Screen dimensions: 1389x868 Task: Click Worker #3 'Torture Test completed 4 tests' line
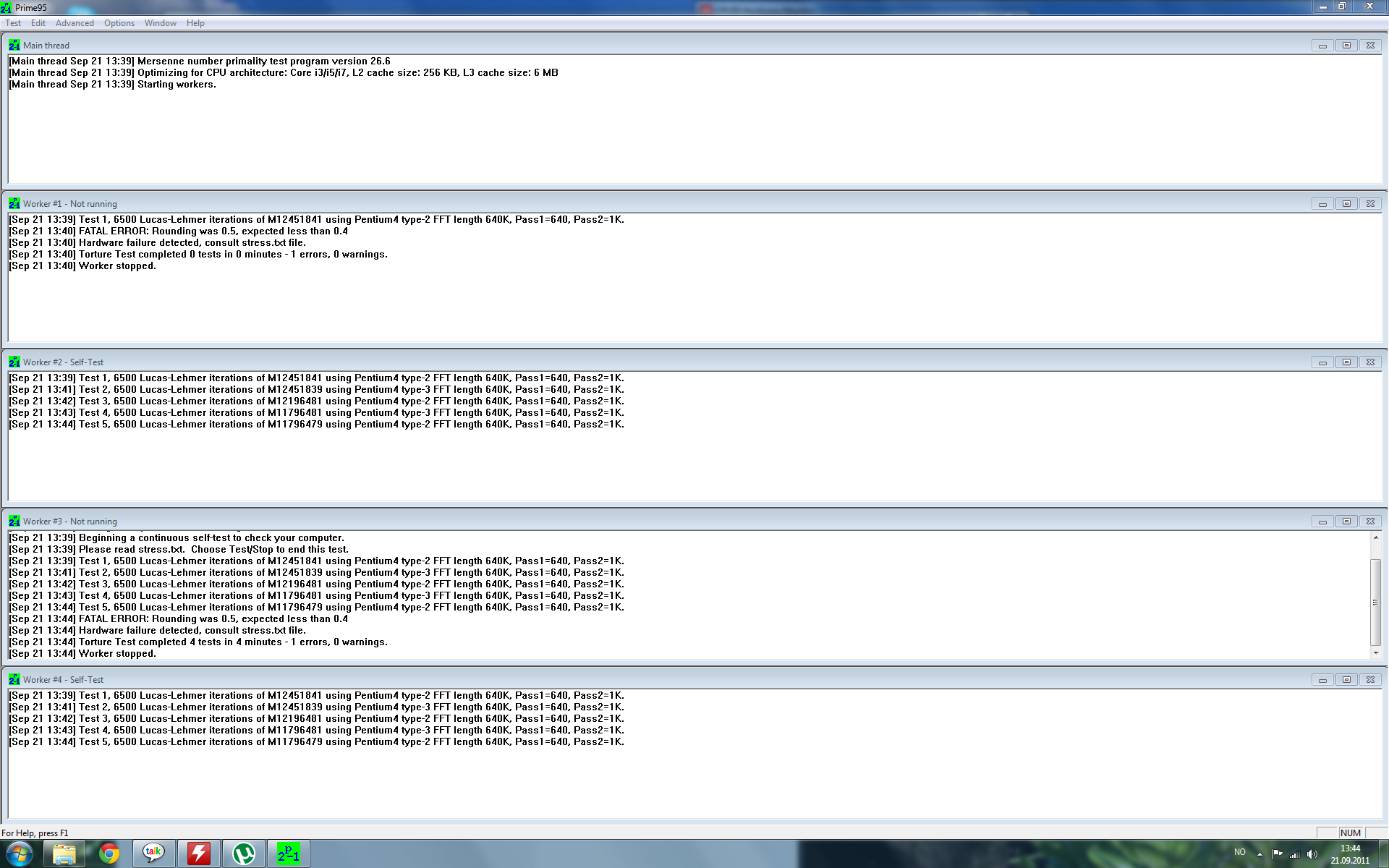[x=198, y=642]
